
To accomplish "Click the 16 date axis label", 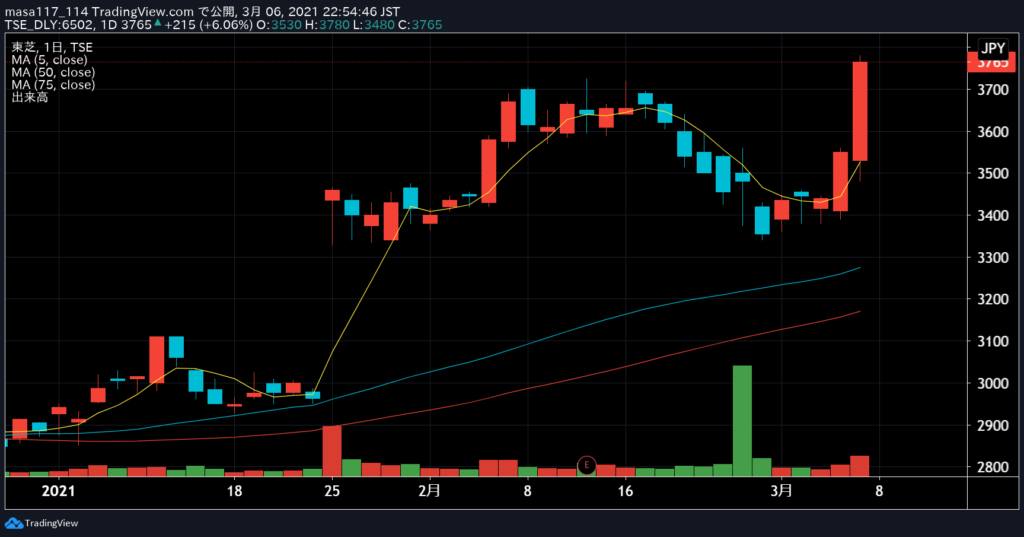I will pyautogui.click(x=625, y=491).
